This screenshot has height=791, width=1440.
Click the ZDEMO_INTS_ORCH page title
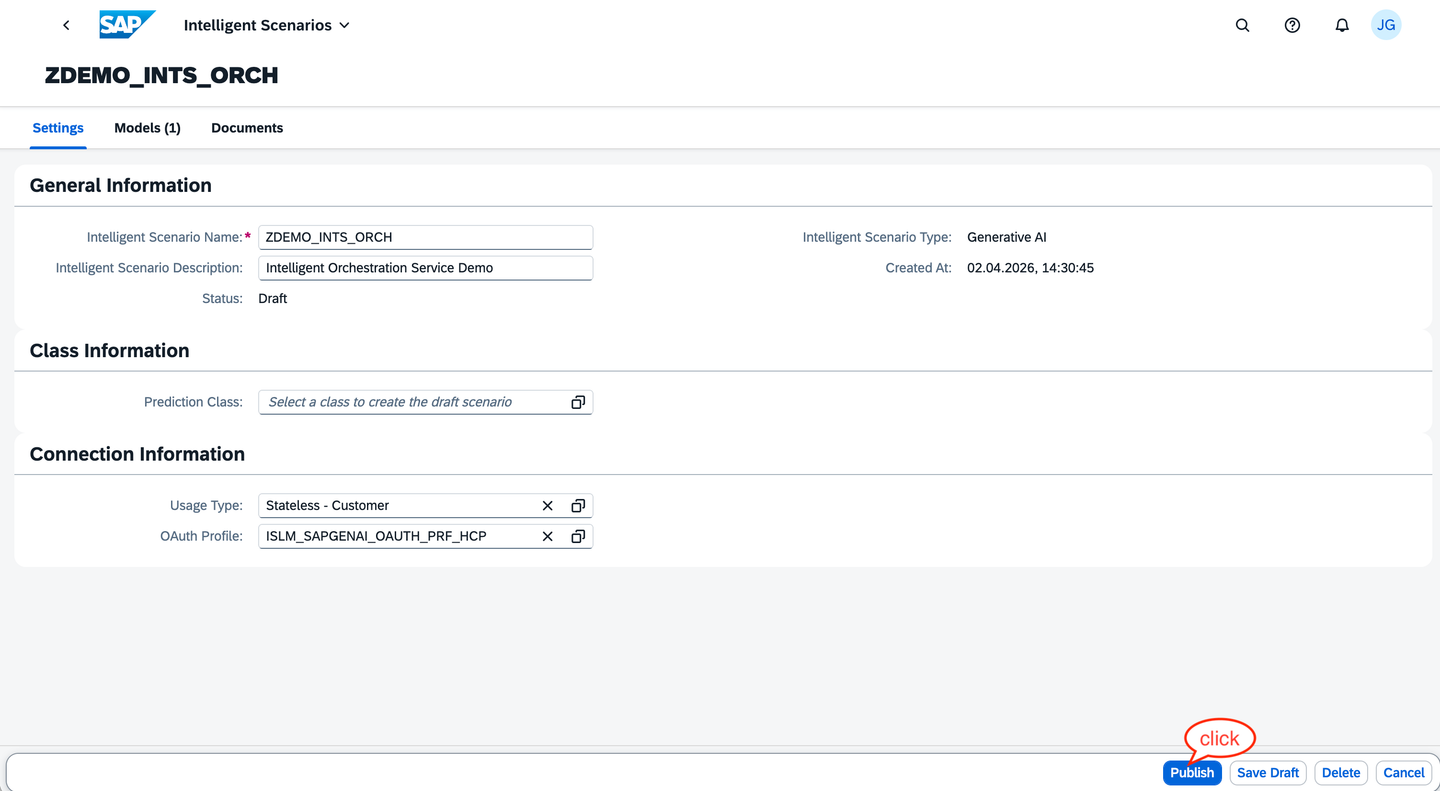[162, 76]
